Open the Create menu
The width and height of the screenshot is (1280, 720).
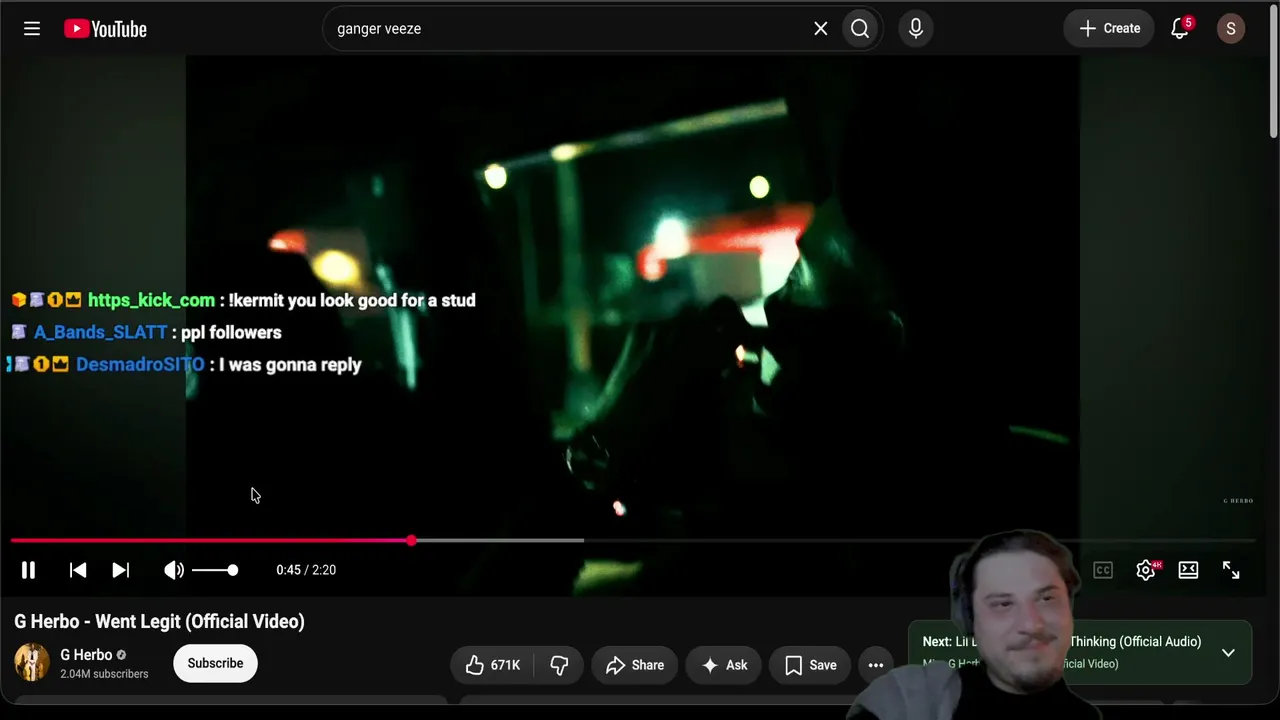(1109, 29)
